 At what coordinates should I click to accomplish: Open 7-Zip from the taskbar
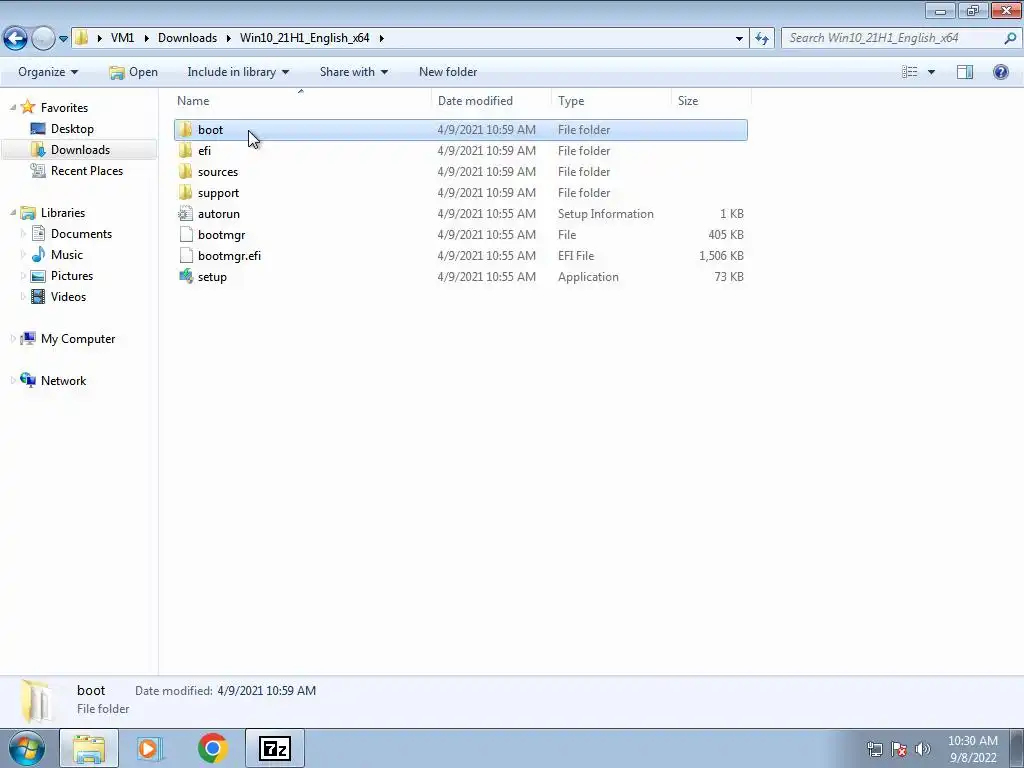275,748
